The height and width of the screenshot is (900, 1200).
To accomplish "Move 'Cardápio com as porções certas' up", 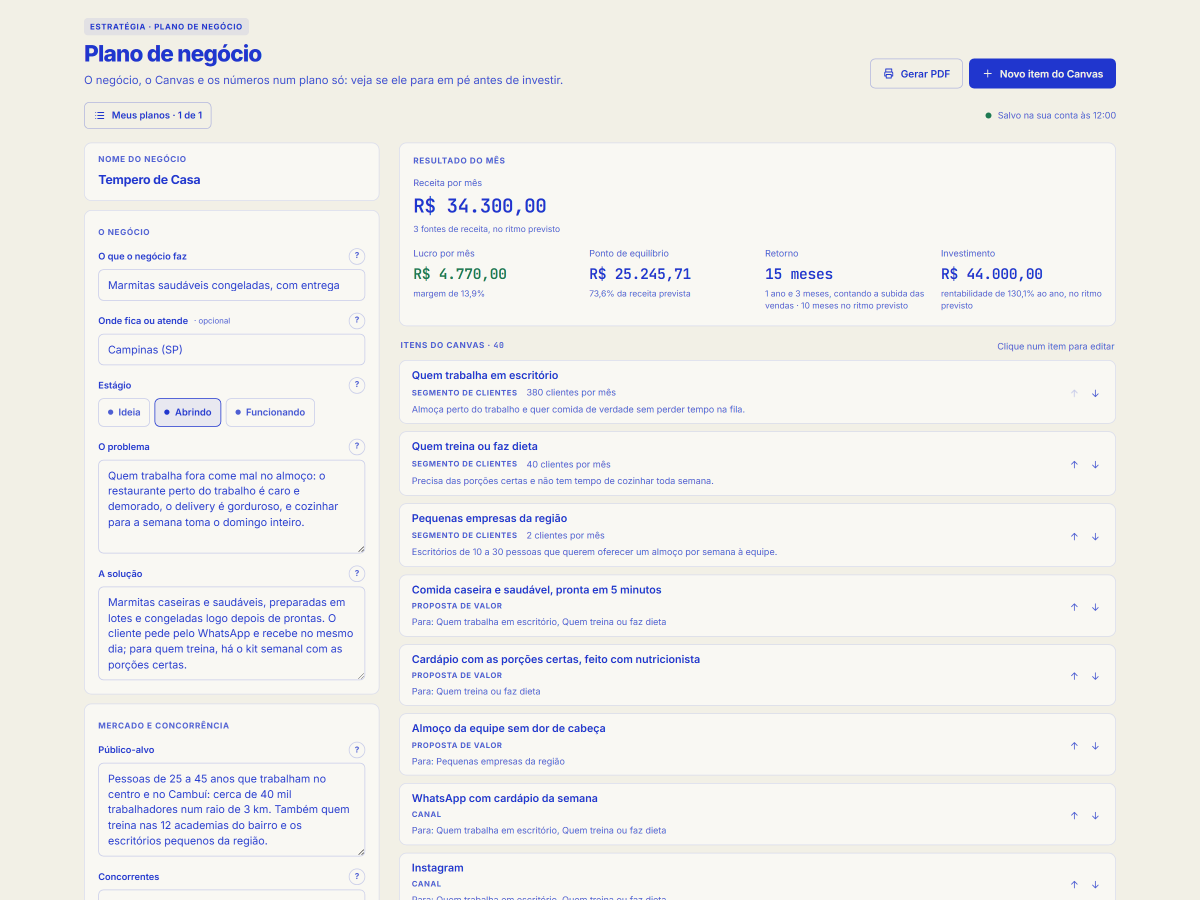I will [1074, 676].
